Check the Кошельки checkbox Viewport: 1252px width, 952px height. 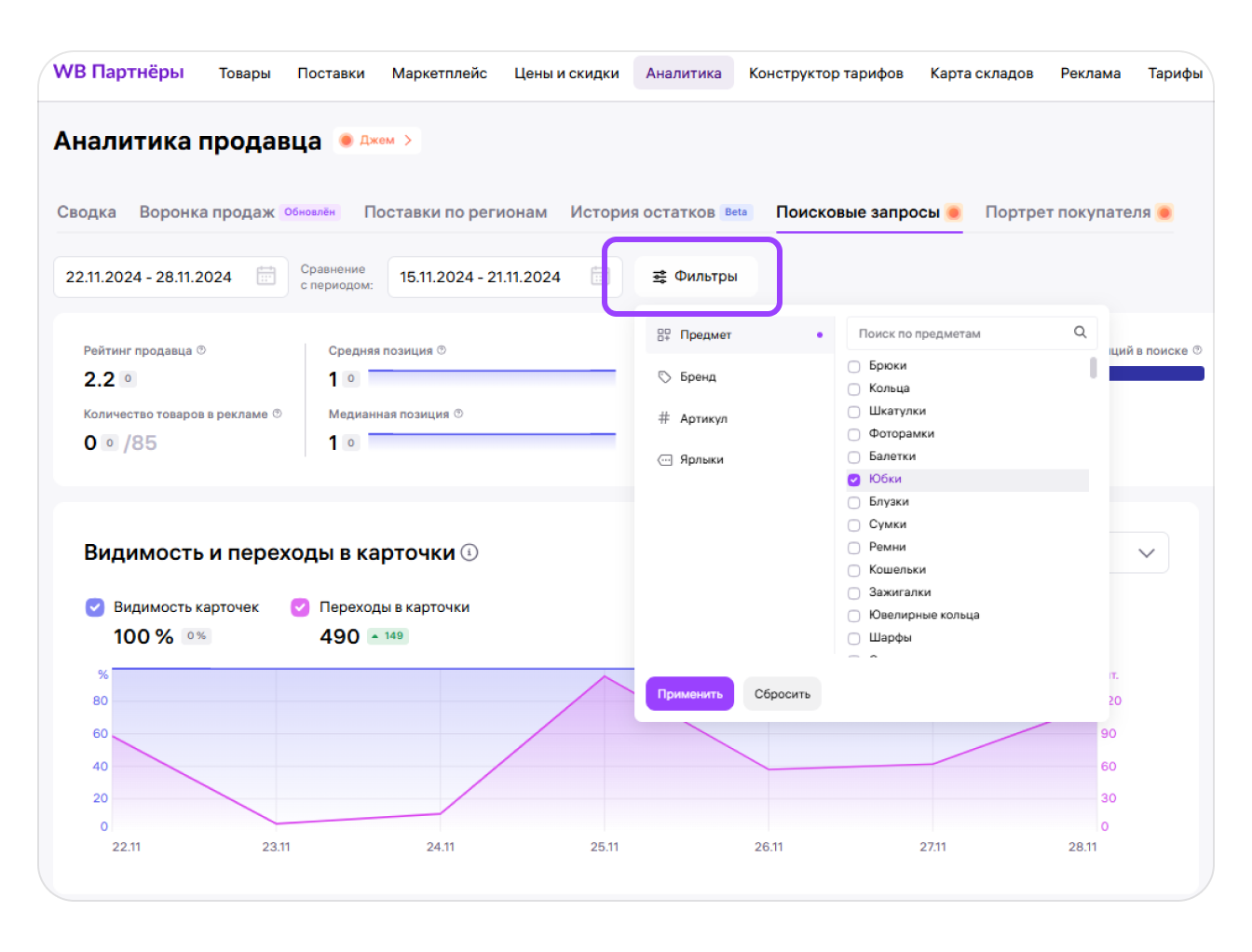pos(853,570)
